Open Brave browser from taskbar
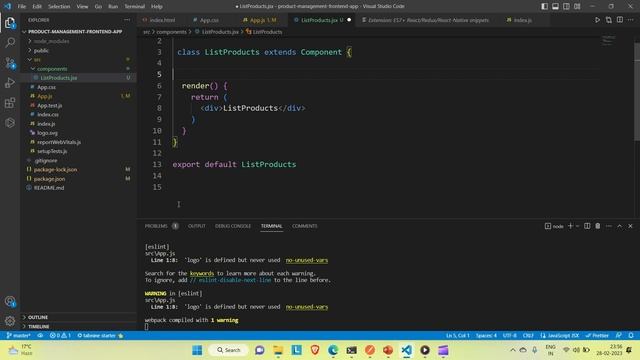This screenshot has height=360, width=640. [x=315, y=350]
